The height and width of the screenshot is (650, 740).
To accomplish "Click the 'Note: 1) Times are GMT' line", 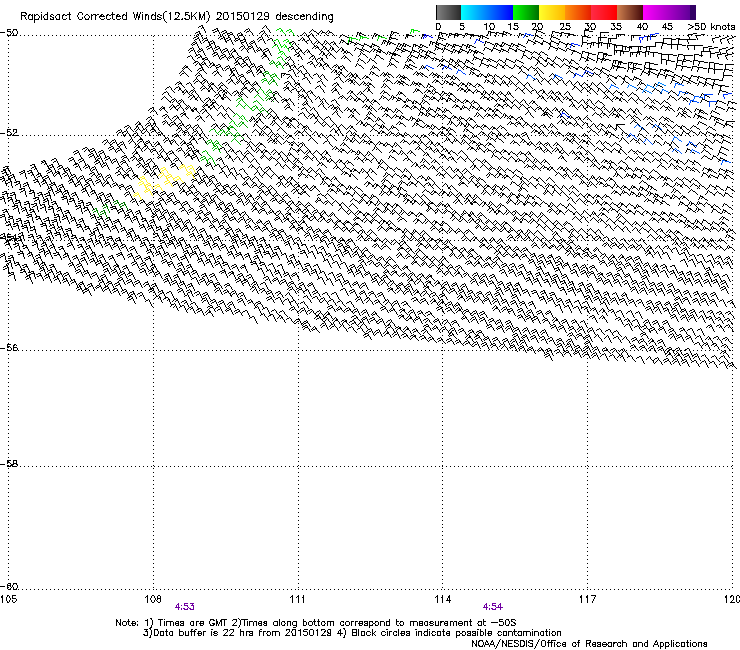I will click(316, 623).
